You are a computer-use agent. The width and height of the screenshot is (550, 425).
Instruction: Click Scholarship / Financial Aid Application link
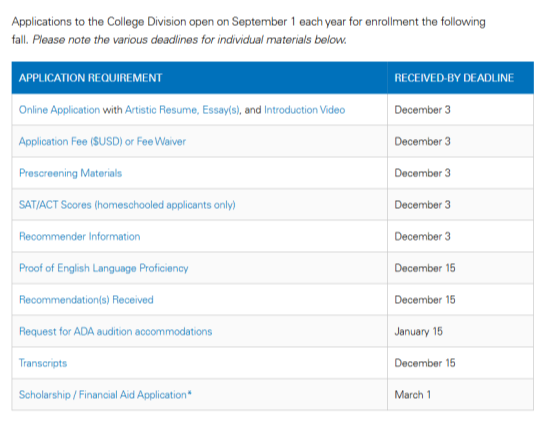(x=105, y=395)
